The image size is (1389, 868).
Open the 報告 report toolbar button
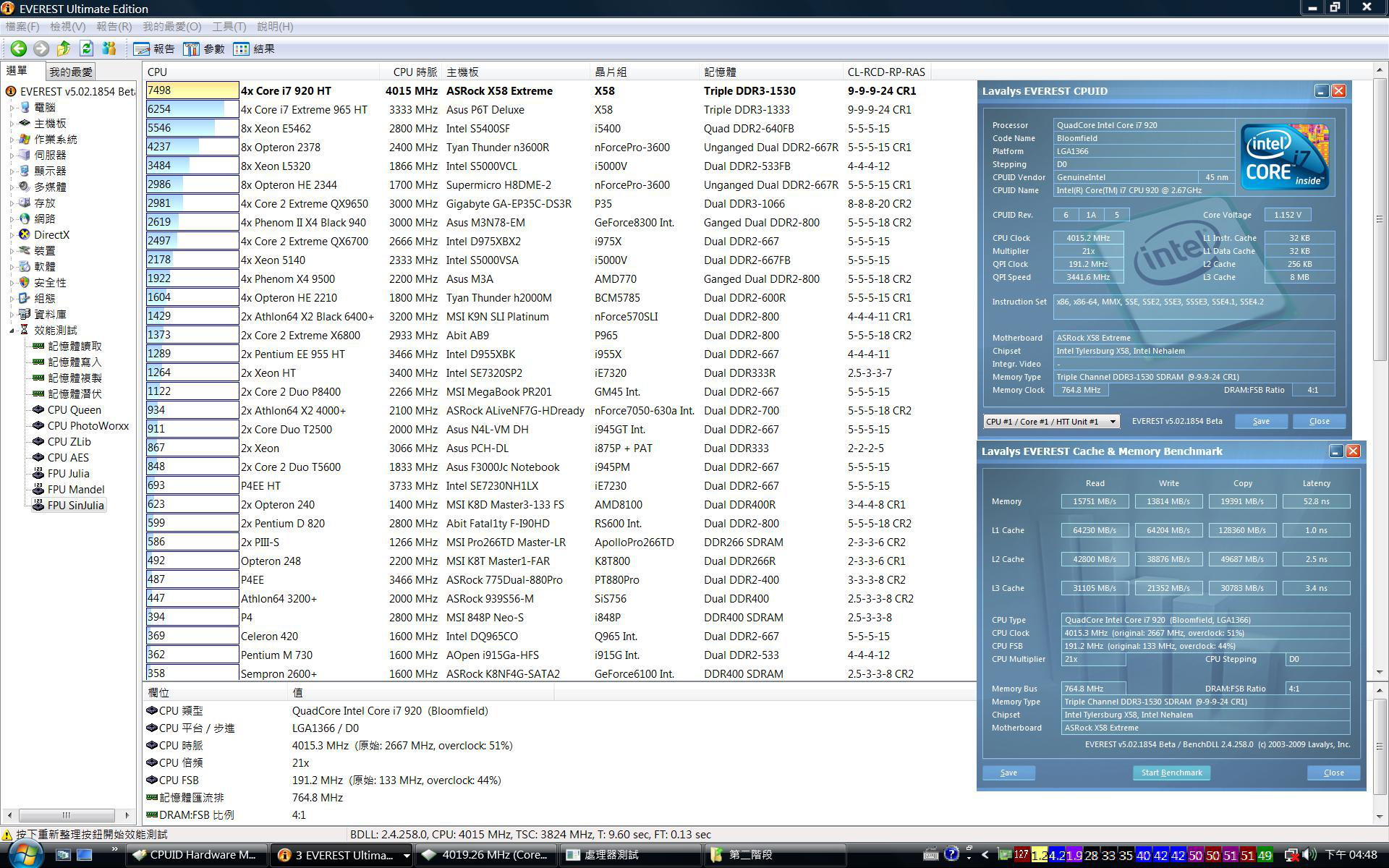(x=155, y=49)
